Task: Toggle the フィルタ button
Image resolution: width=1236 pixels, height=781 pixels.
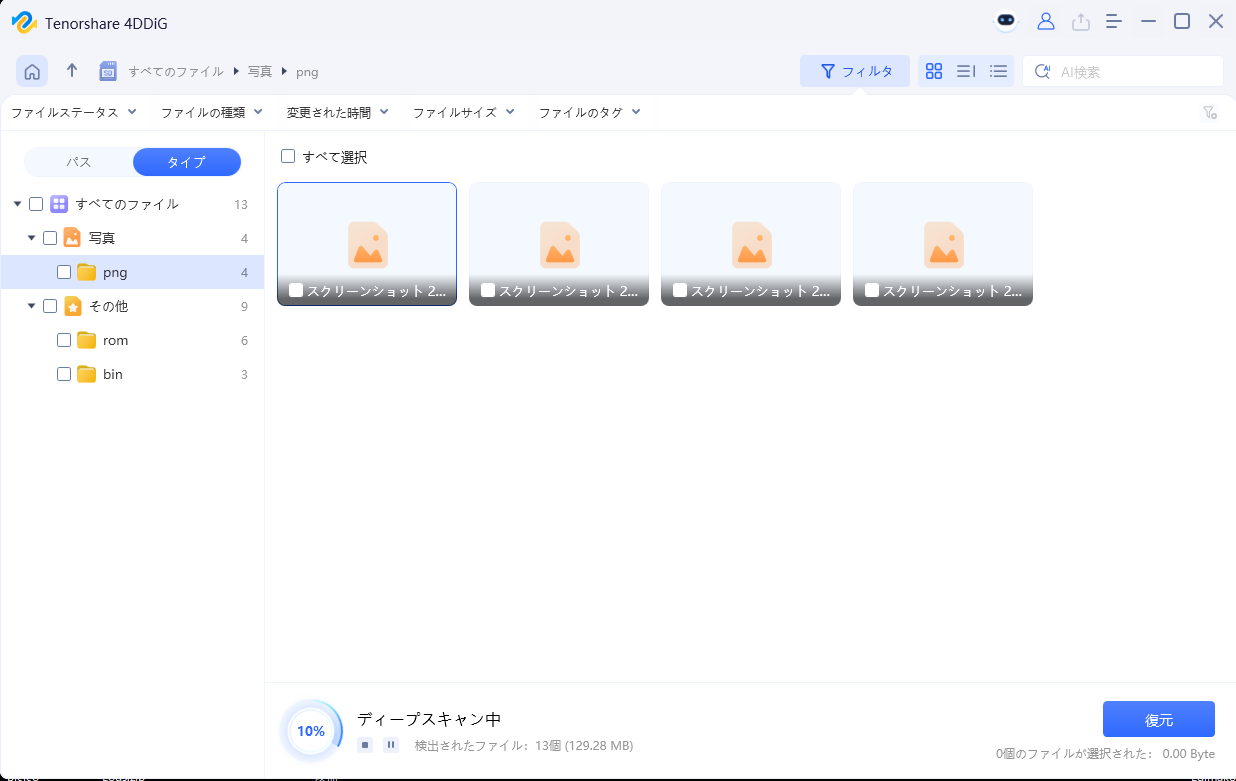Action: (x=855, y=71)
